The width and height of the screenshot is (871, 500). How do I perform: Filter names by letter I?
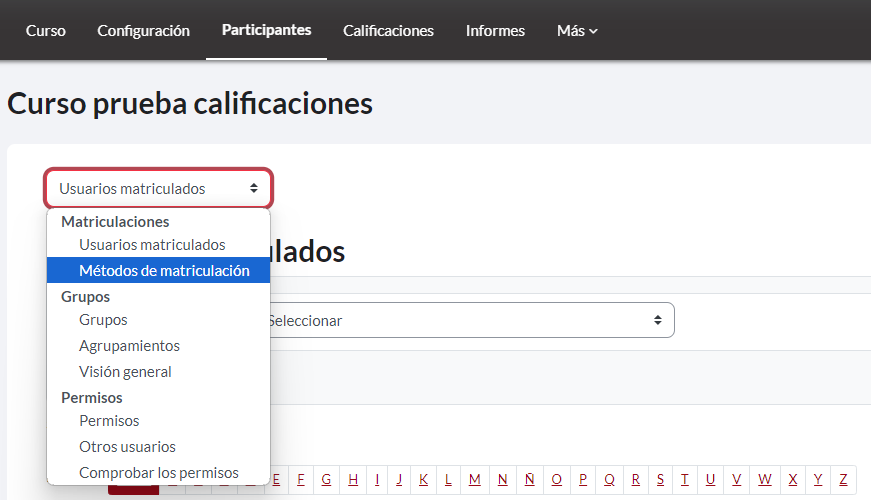377,479
